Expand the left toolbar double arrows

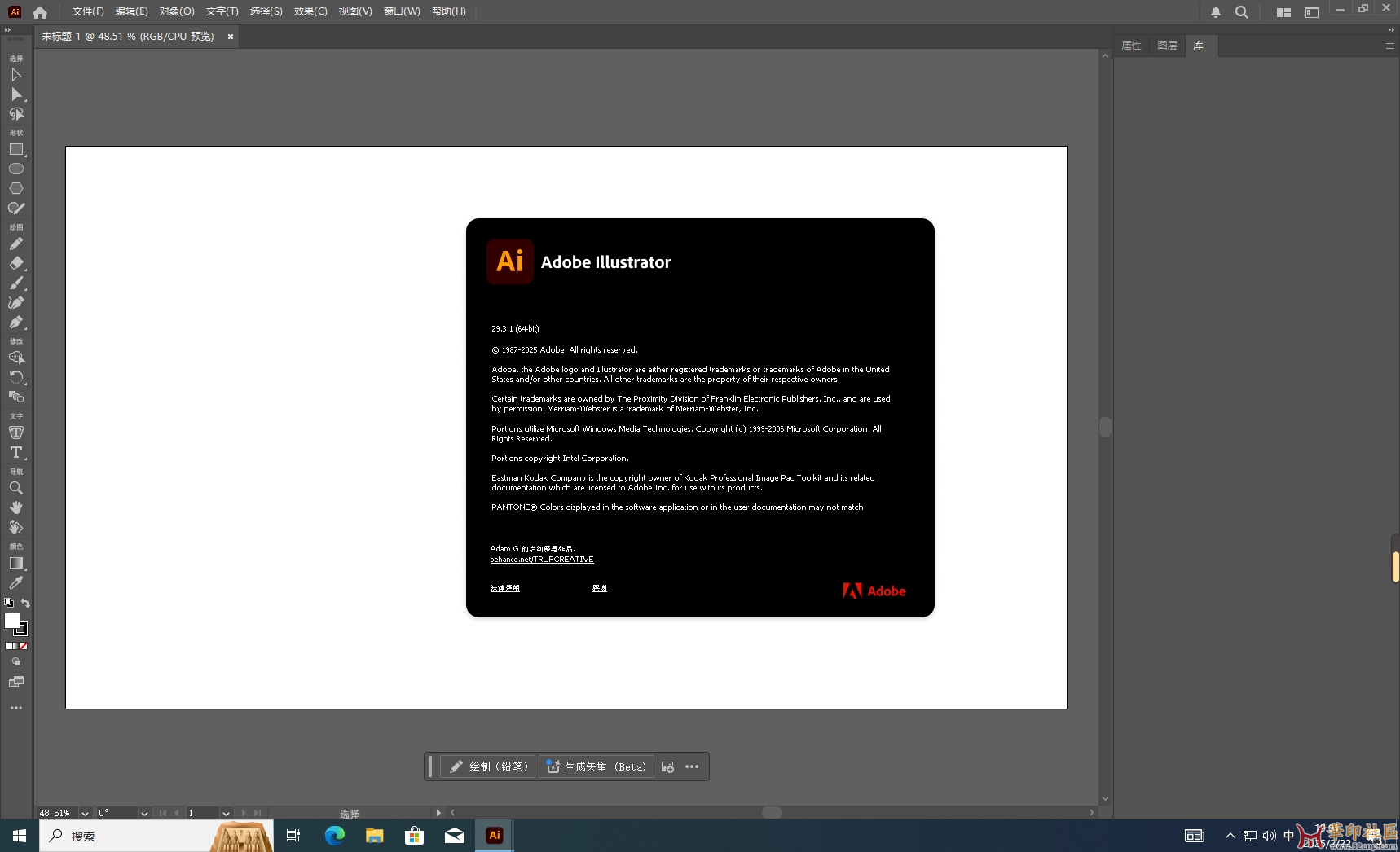[x=8, y=29]
